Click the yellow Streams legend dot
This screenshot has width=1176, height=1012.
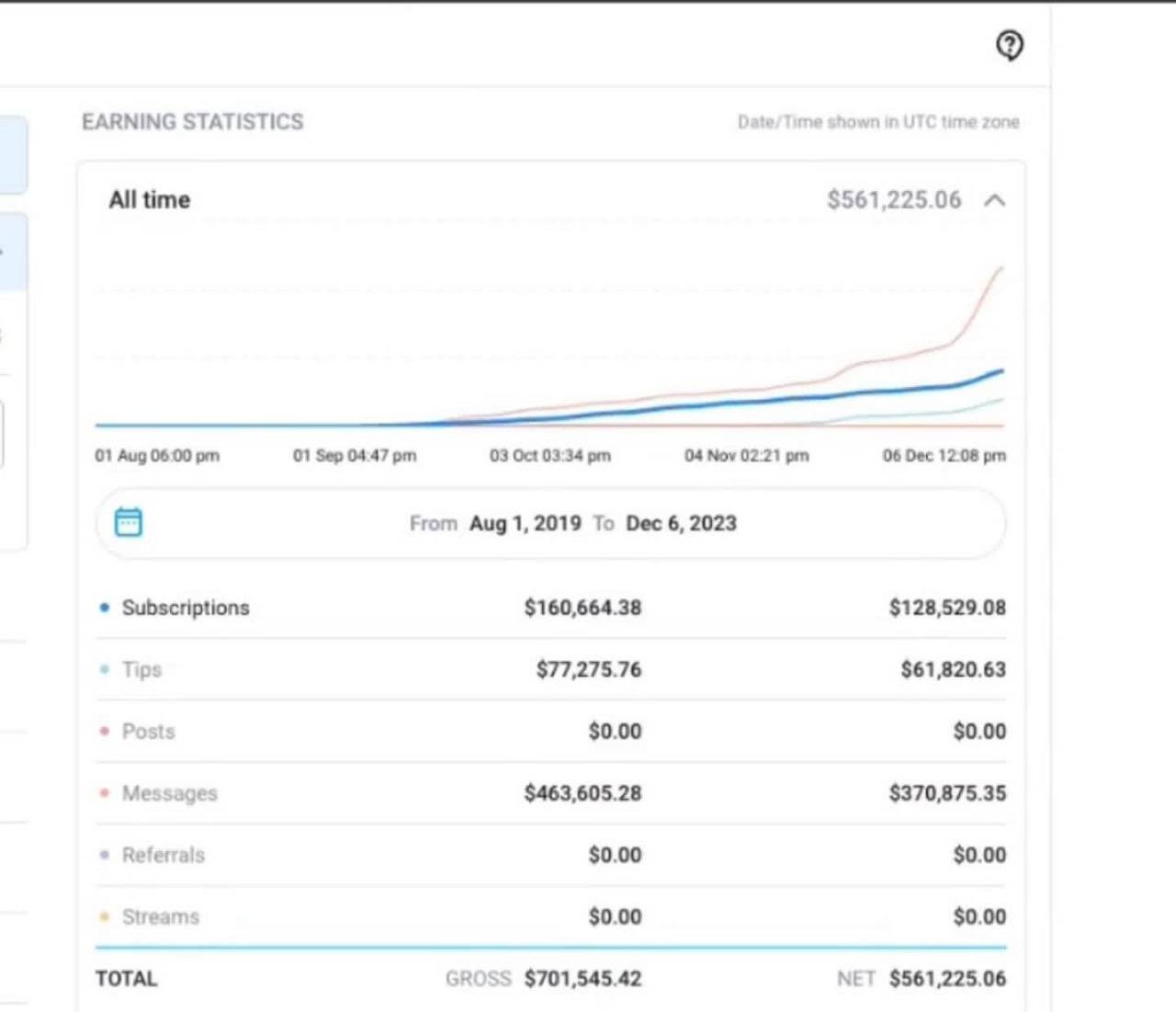pyautogui.click(x=105, y=916)
